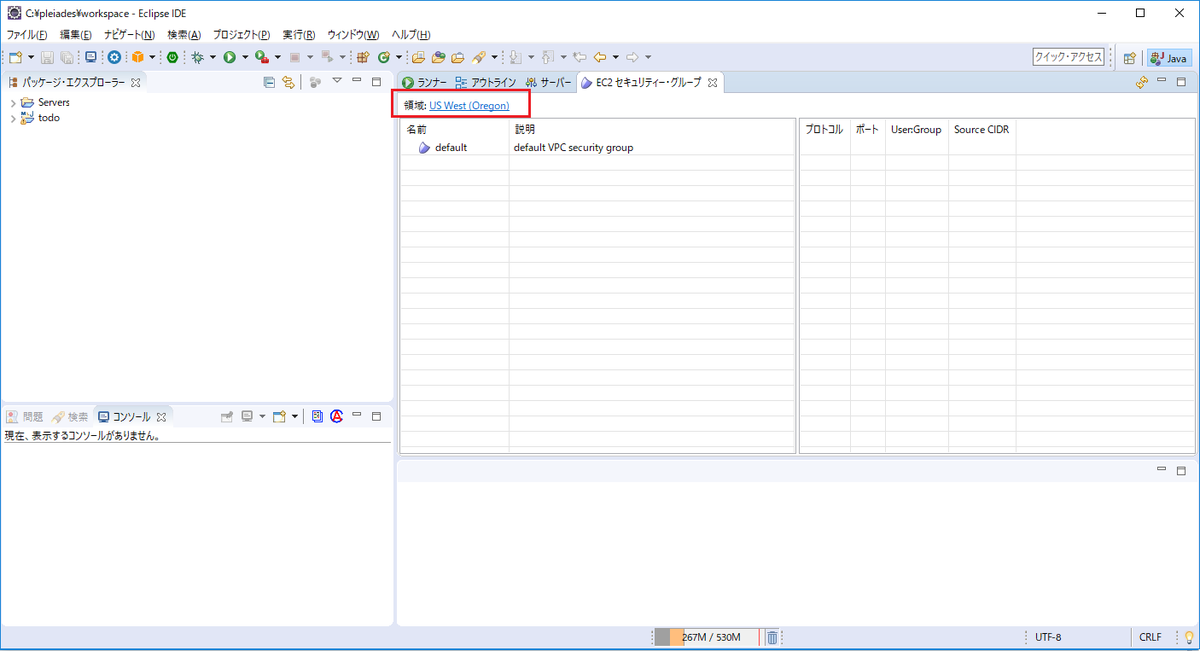Open the Package Explorer view menu triangle

[x=337, y=81]
